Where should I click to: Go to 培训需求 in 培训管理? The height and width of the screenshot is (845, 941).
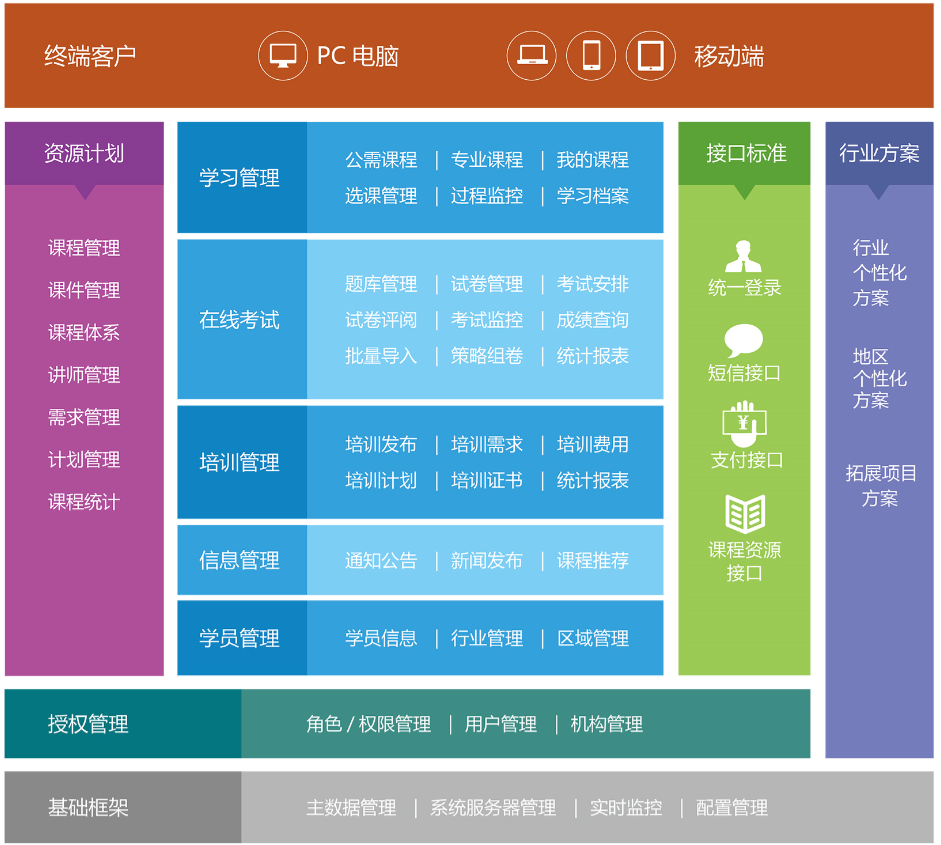[x=487, y=444]
